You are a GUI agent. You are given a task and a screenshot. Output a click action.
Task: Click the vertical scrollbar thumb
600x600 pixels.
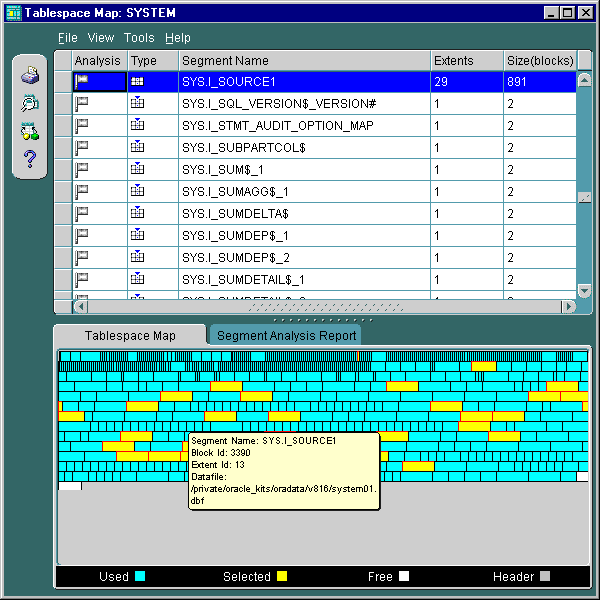click(x=584, y=197)
